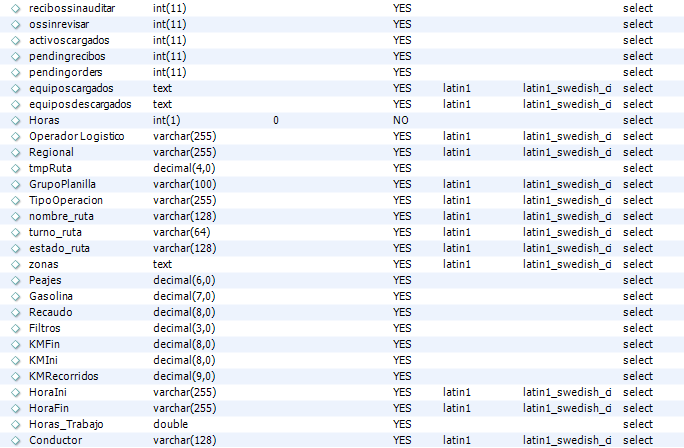Click the turno_ruta column name
The width and height of the screenshot is (684, 448).
(55, 233)
